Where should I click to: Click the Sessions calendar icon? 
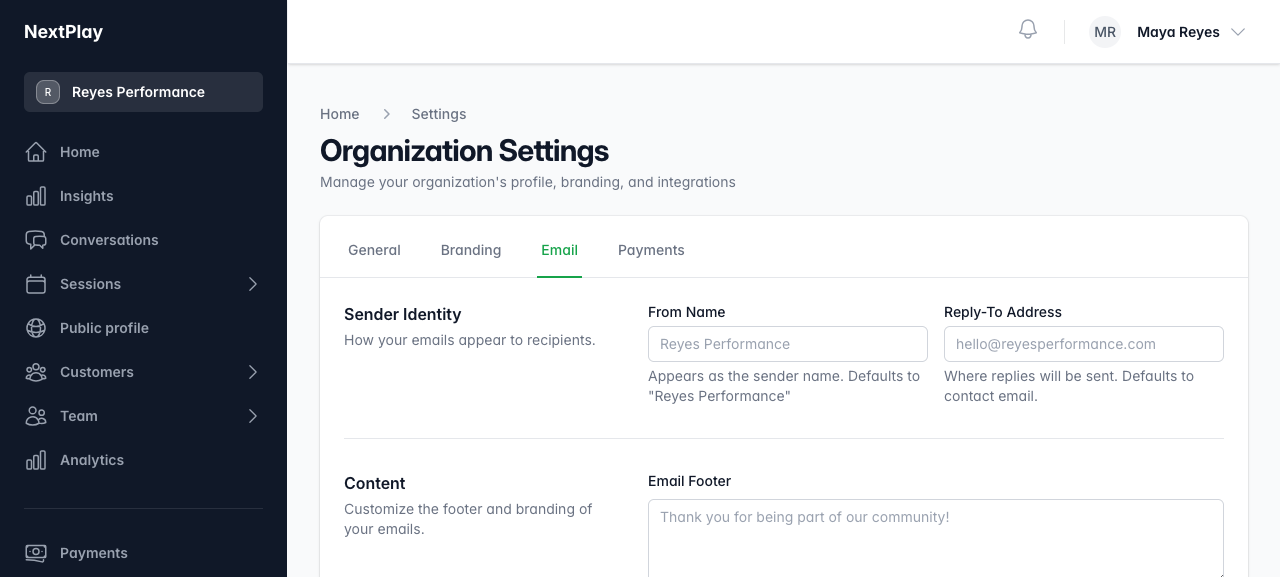click(36, 284)
